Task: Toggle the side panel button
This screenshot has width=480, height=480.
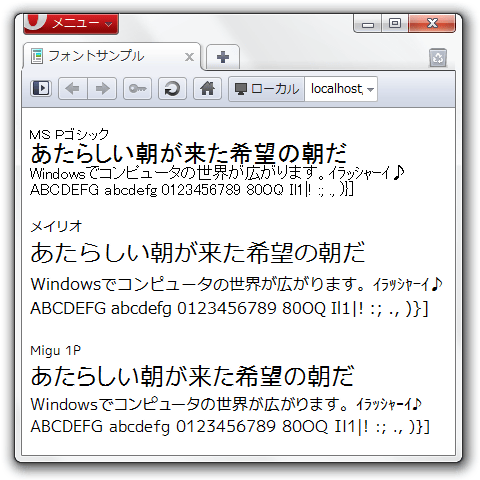Action: [x=41, y=89]
